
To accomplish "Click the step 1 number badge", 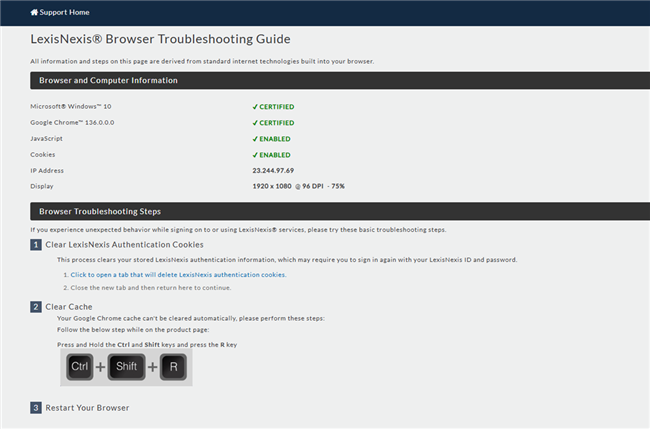I will click(36, 245).
